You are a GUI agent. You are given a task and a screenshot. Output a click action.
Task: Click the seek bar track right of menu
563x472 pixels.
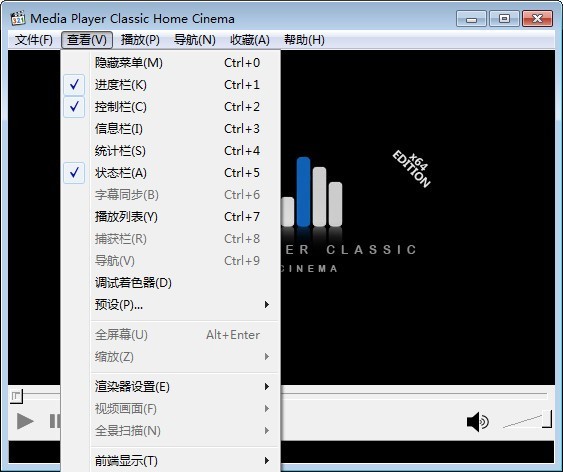(x=414, y=396)
